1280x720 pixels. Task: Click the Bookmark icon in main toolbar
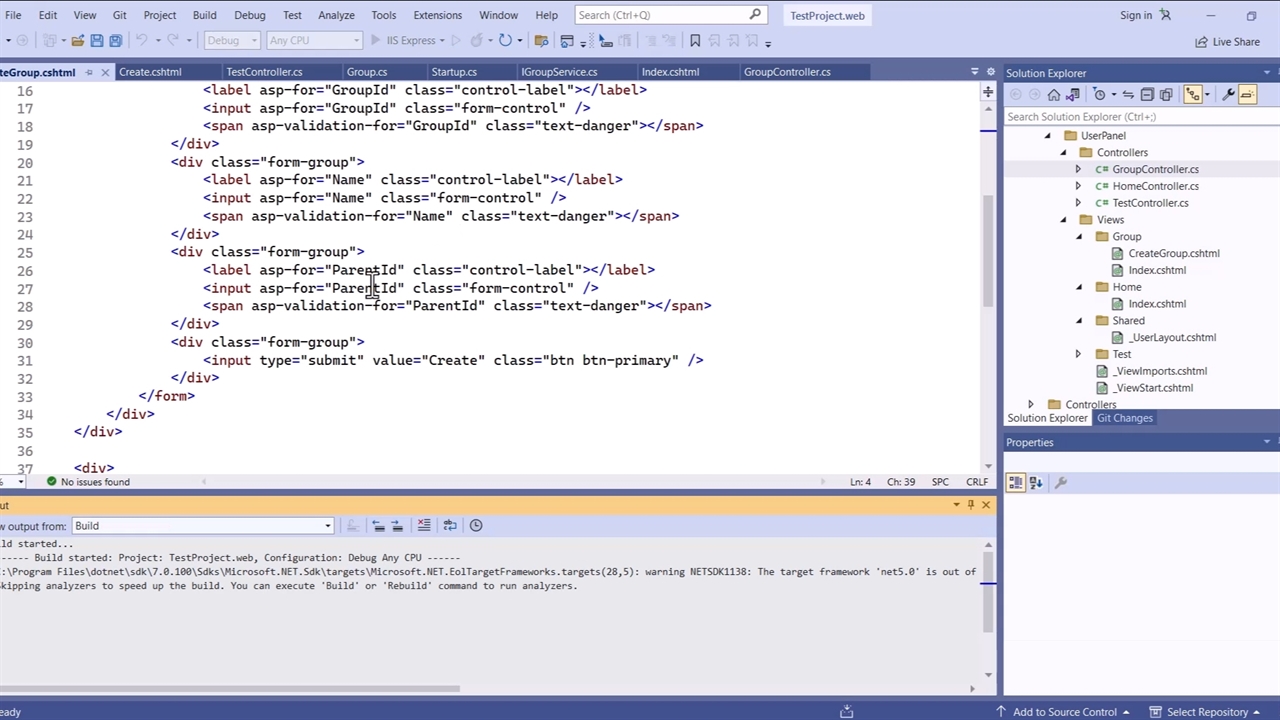695,41
